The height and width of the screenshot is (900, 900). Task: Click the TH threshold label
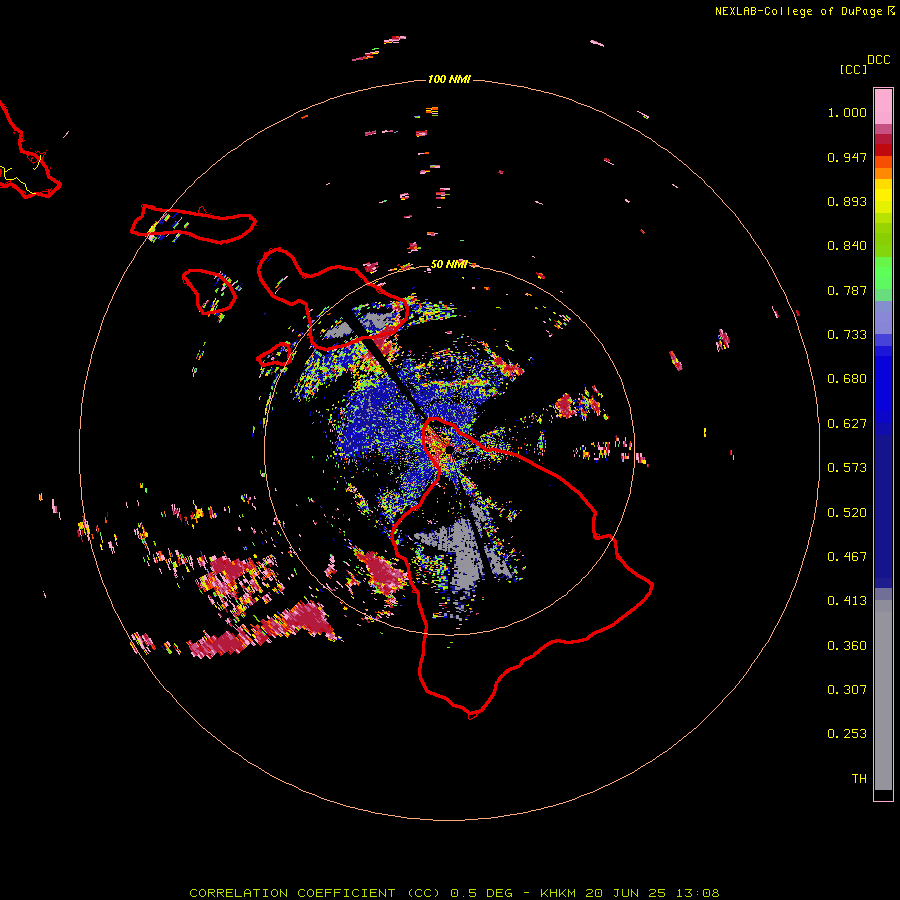coord(859,779)
